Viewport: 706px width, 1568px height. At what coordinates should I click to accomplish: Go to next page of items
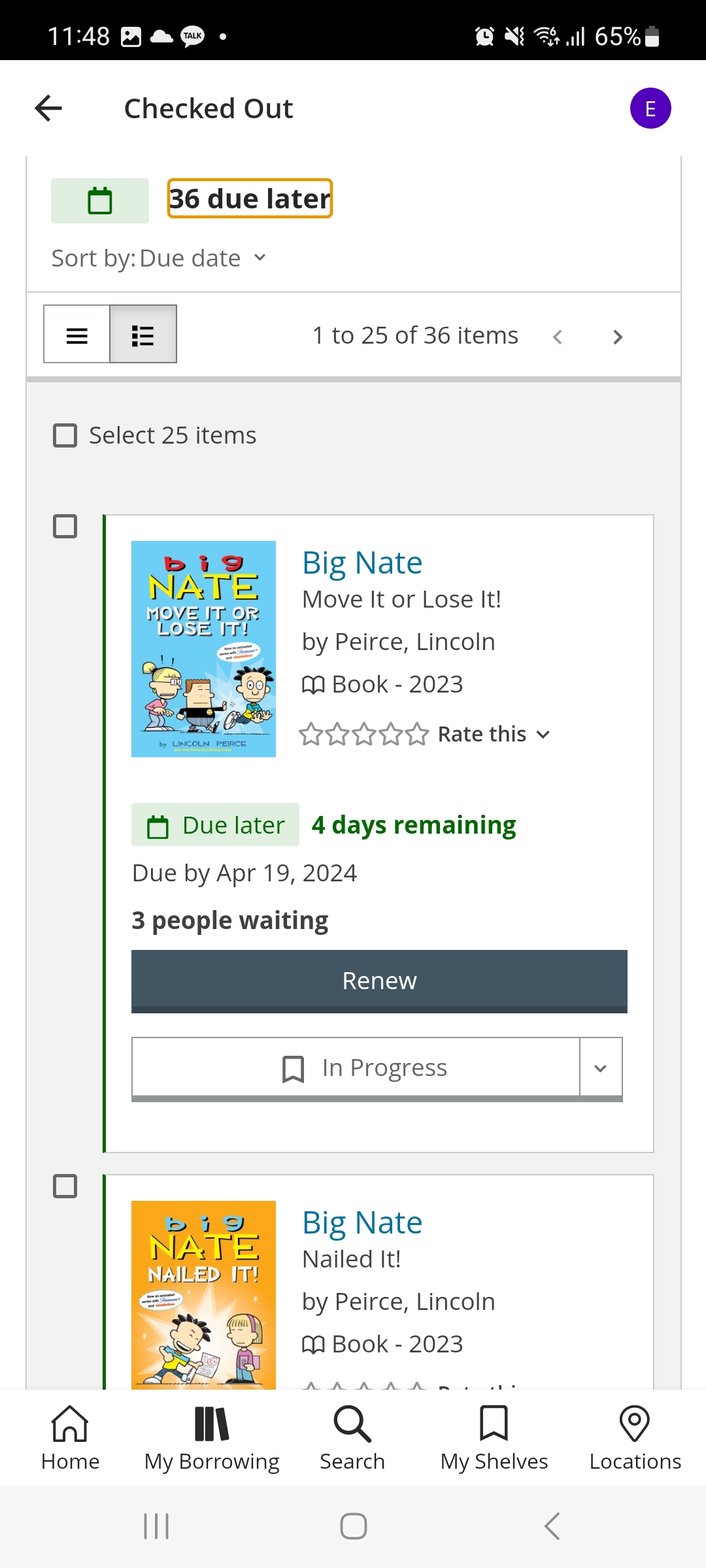(617, 336)
